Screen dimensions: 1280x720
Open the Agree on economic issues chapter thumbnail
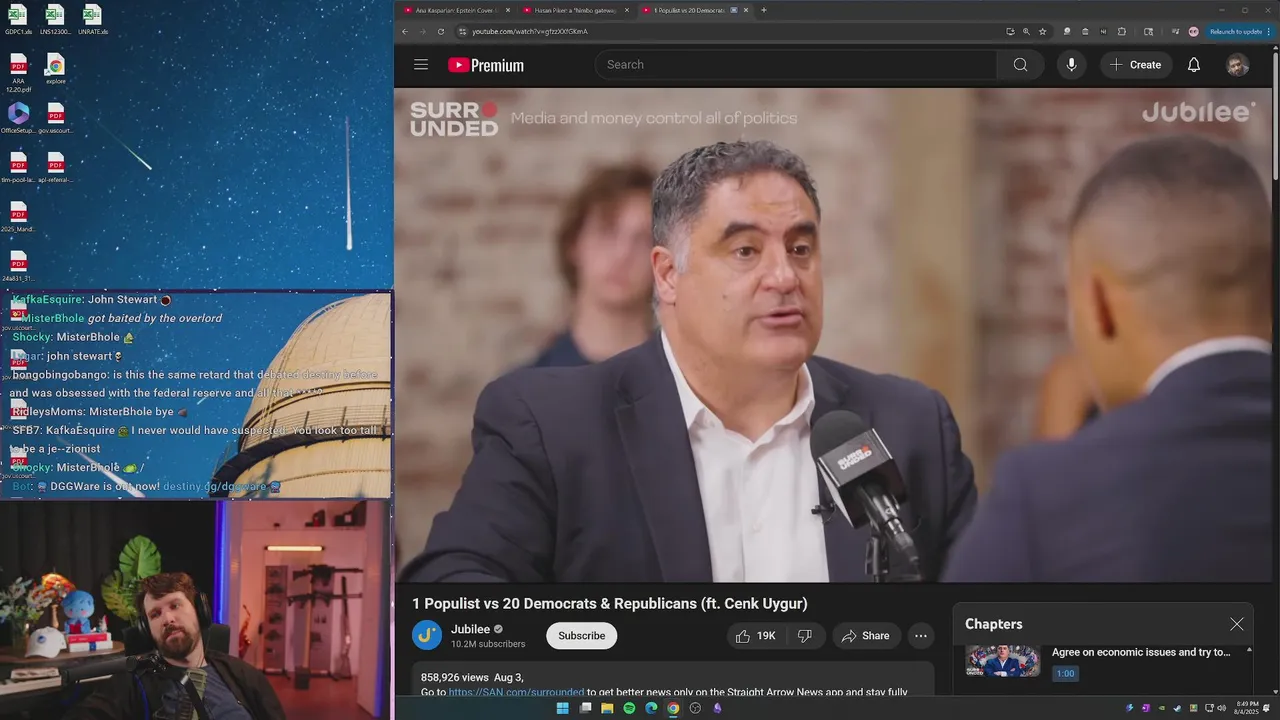point(1003,661)
